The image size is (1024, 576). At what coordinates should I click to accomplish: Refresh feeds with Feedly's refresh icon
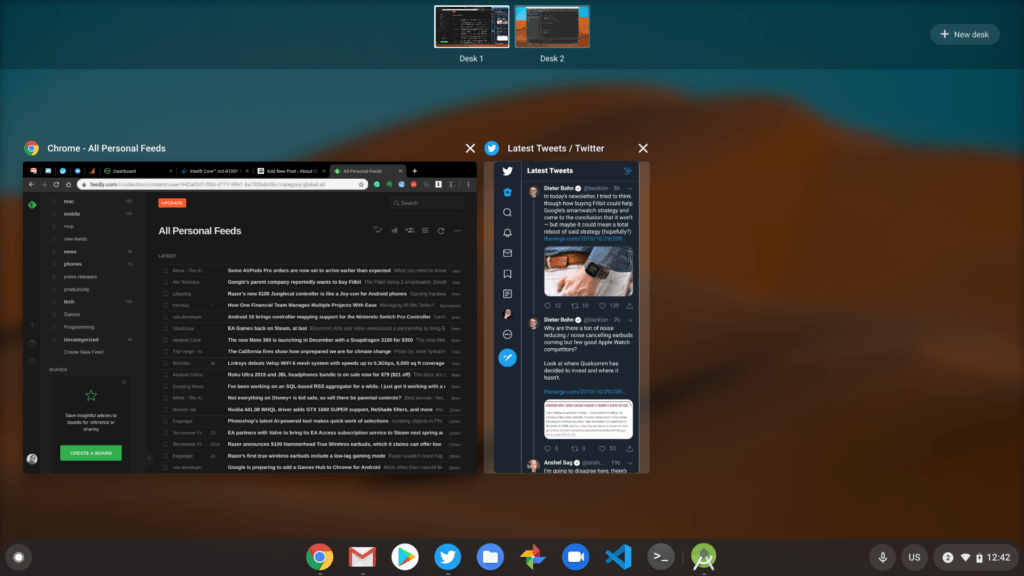[x=441, y=230]
